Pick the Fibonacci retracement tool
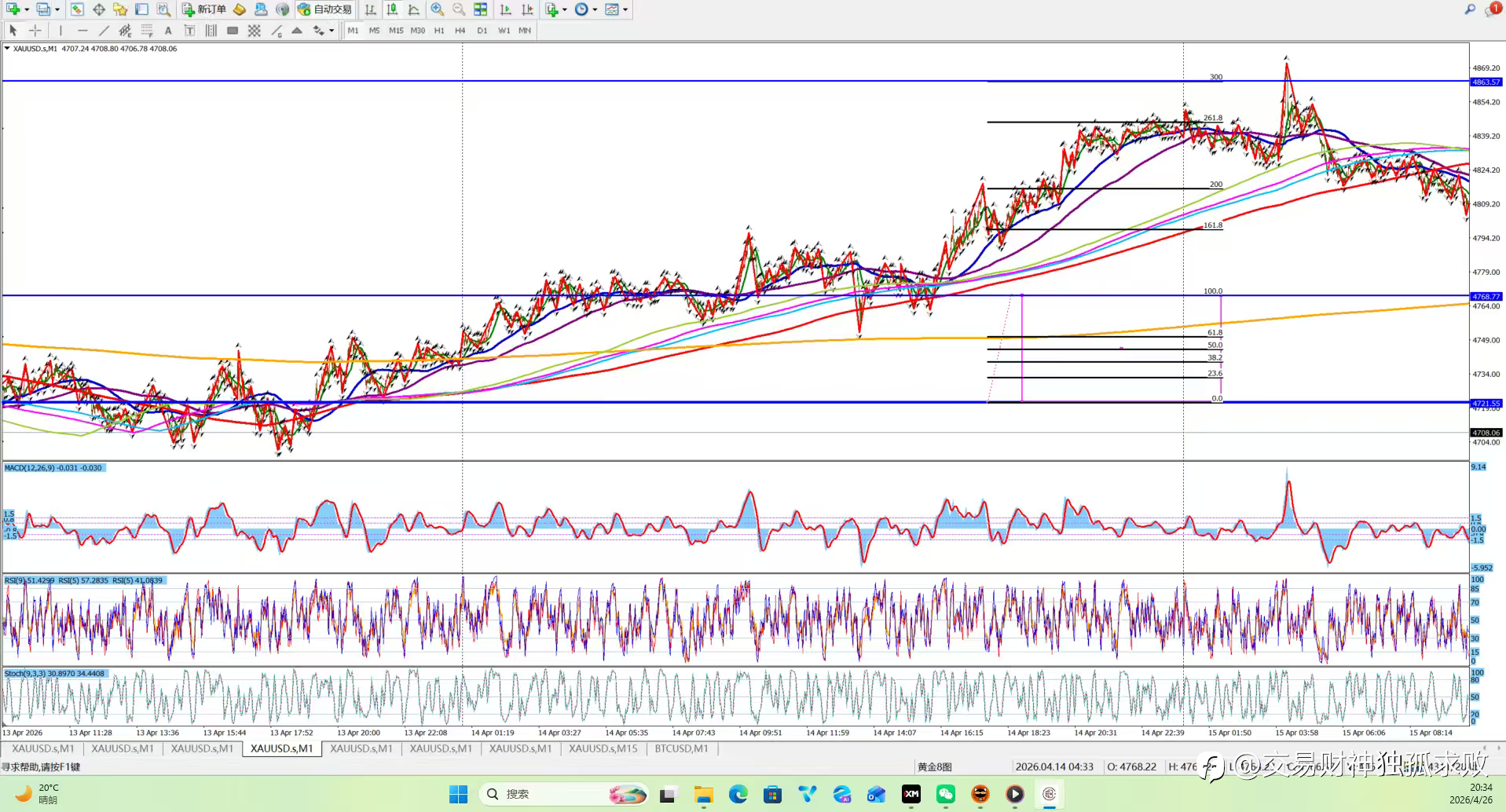The height and width of the screenshot is (812, 1506). pyautogui.click(x=146, y=31)
